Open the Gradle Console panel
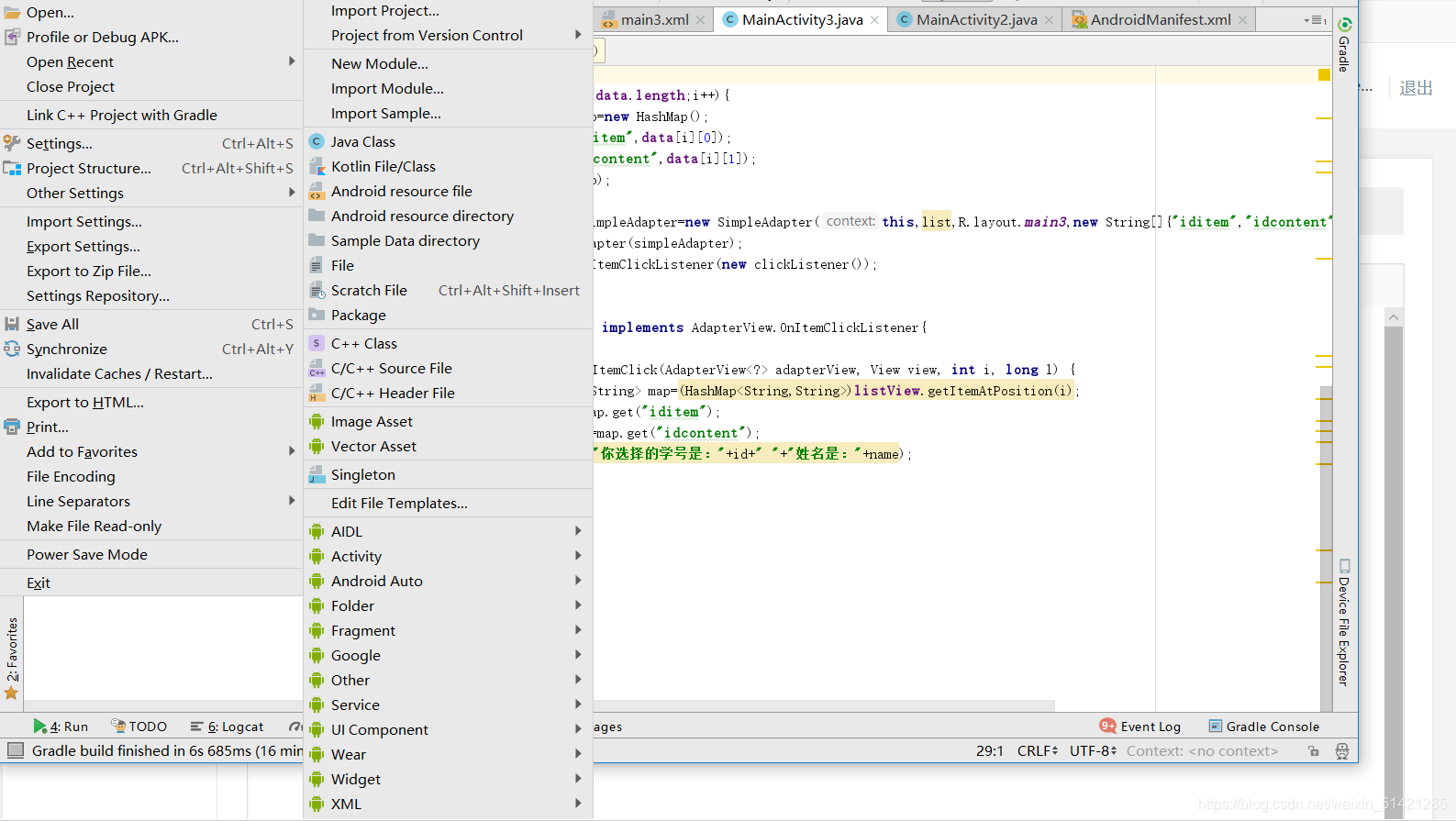This screenshot has height=821, width=1456. 1264,726
